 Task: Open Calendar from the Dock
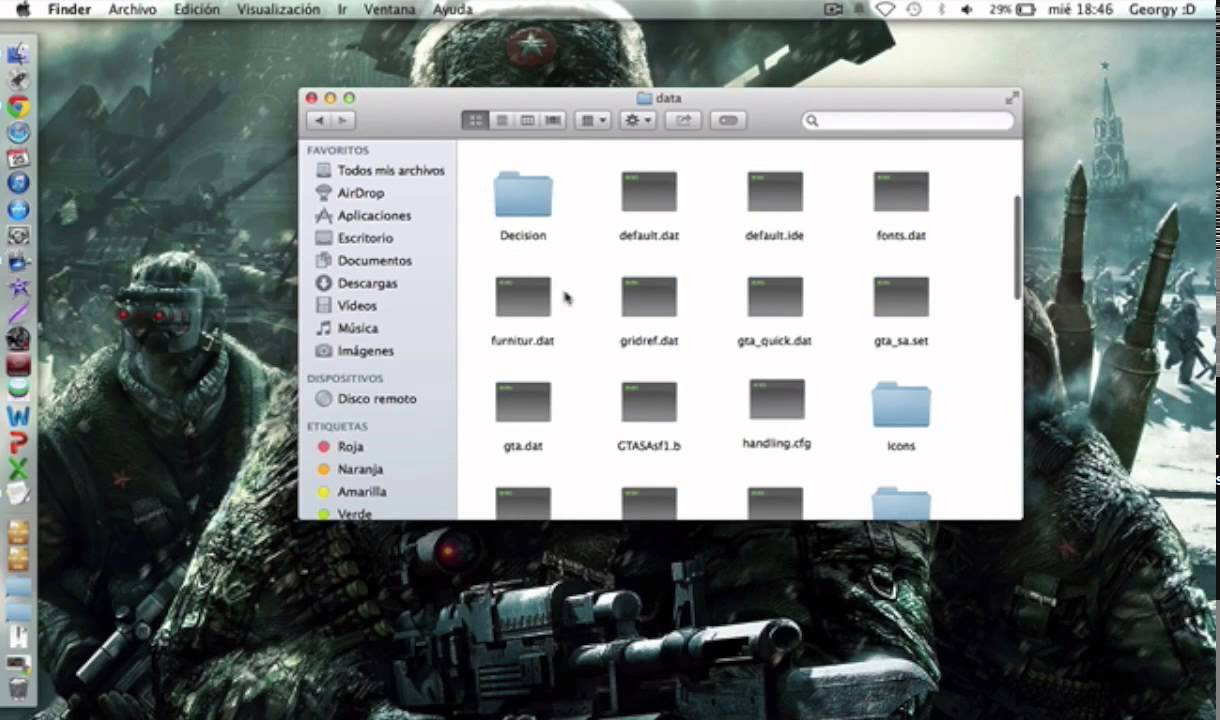18,158
